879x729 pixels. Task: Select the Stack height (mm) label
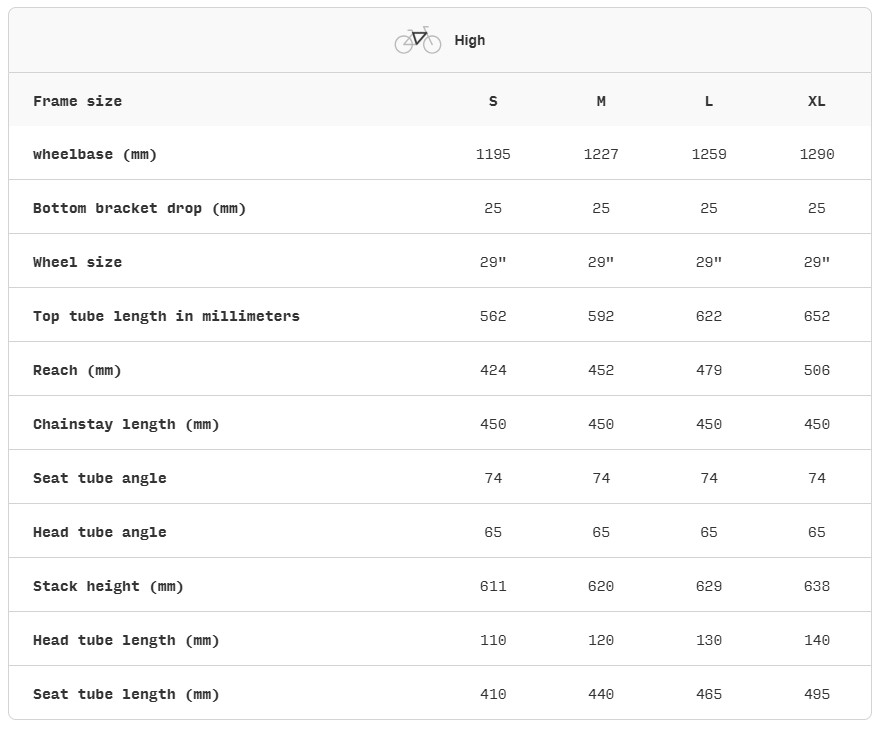coord(108,587)
